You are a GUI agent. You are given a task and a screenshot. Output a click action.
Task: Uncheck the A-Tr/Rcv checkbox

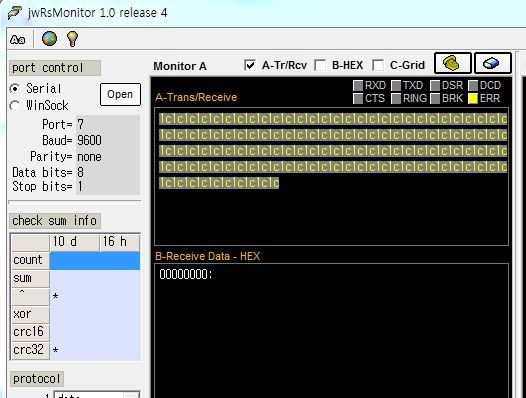[250, 65]
